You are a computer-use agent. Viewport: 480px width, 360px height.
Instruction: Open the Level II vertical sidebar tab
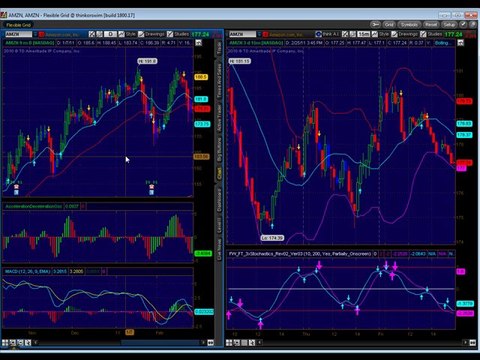pyautogui.click(x=219, y=225)
